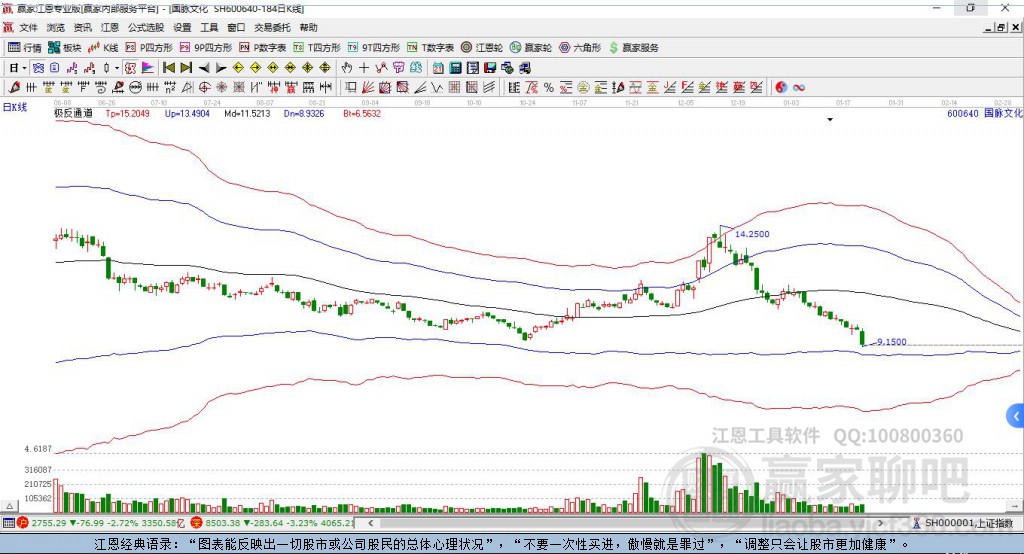Click the save floppy disk icon
The image size is (1024, 554).
click(x=490, y=68)
